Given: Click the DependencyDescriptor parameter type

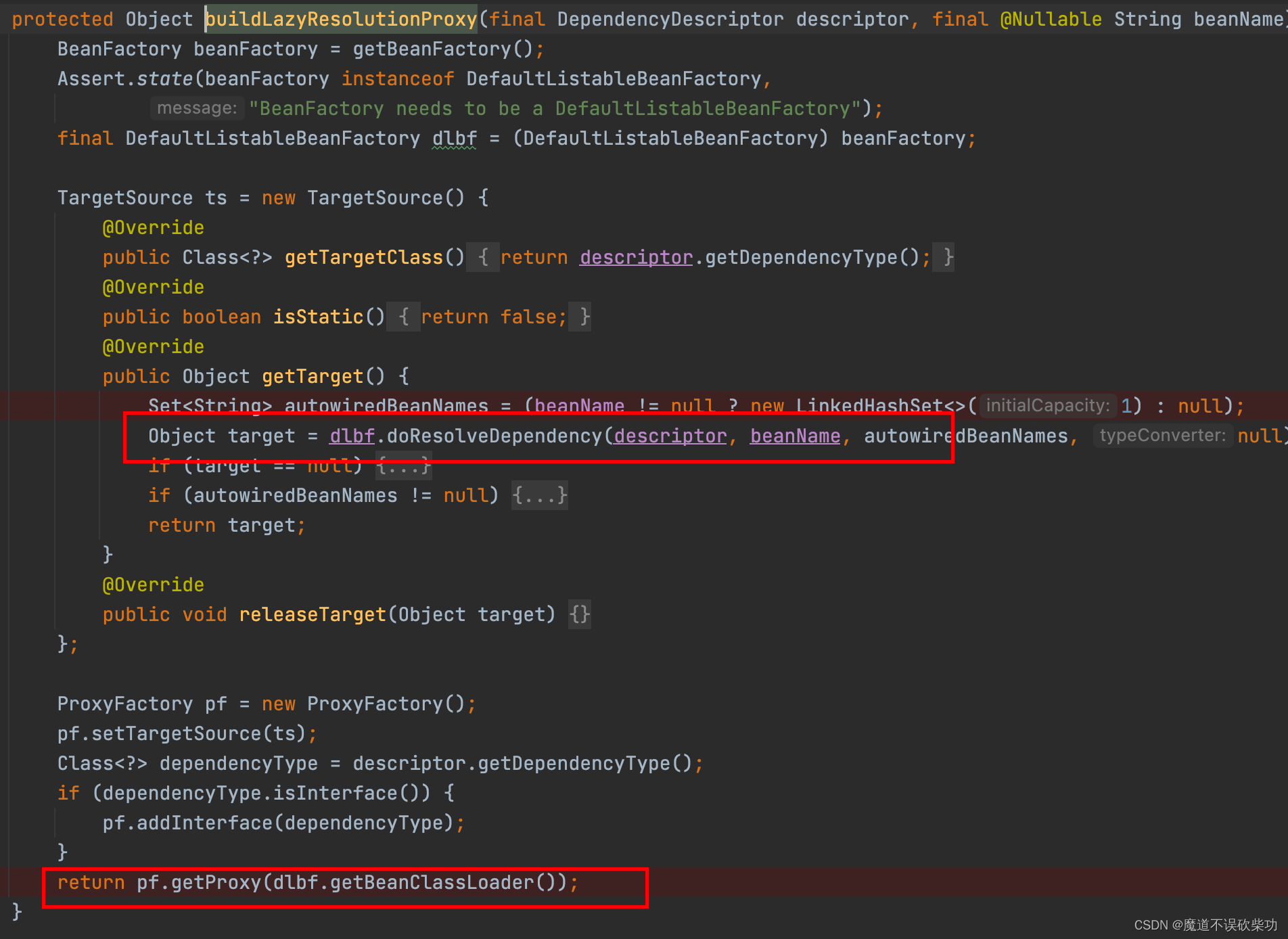Looking at the screenshot, I should click(670, 19).
